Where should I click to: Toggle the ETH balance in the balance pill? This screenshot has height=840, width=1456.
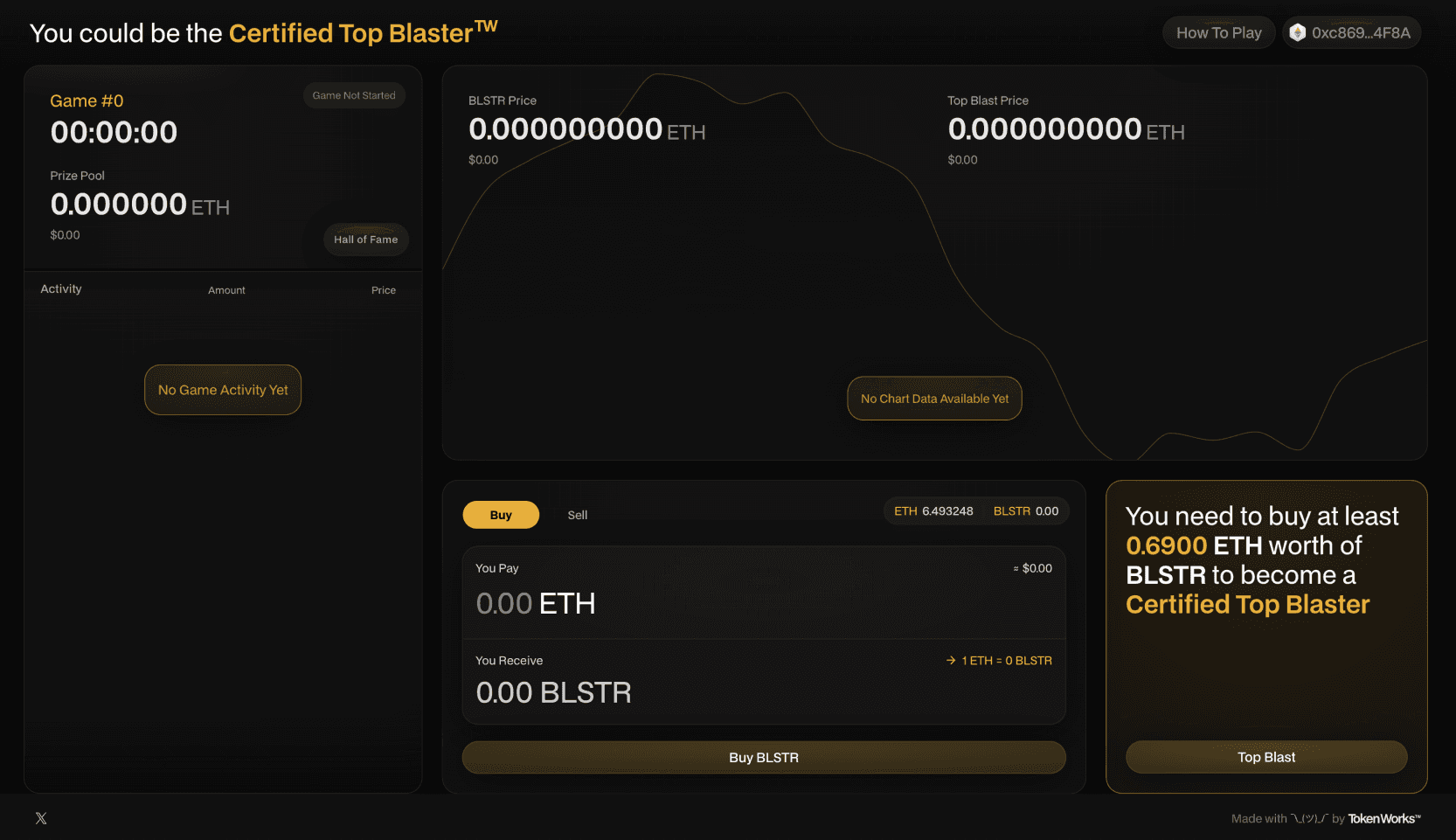933,510
